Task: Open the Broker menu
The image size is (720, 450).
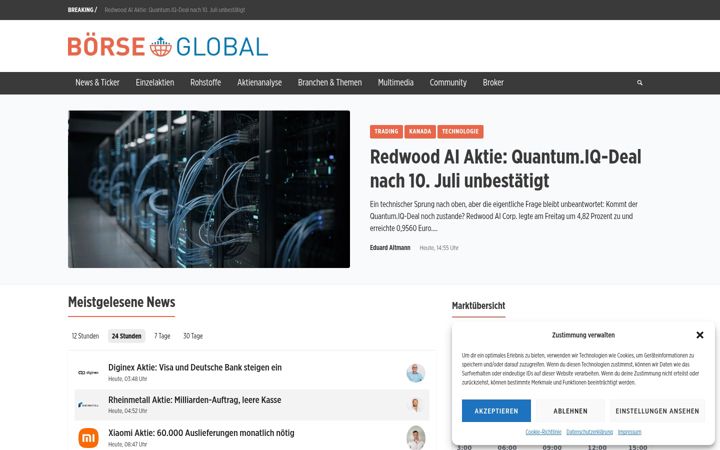Action: (x=493, y=83)
